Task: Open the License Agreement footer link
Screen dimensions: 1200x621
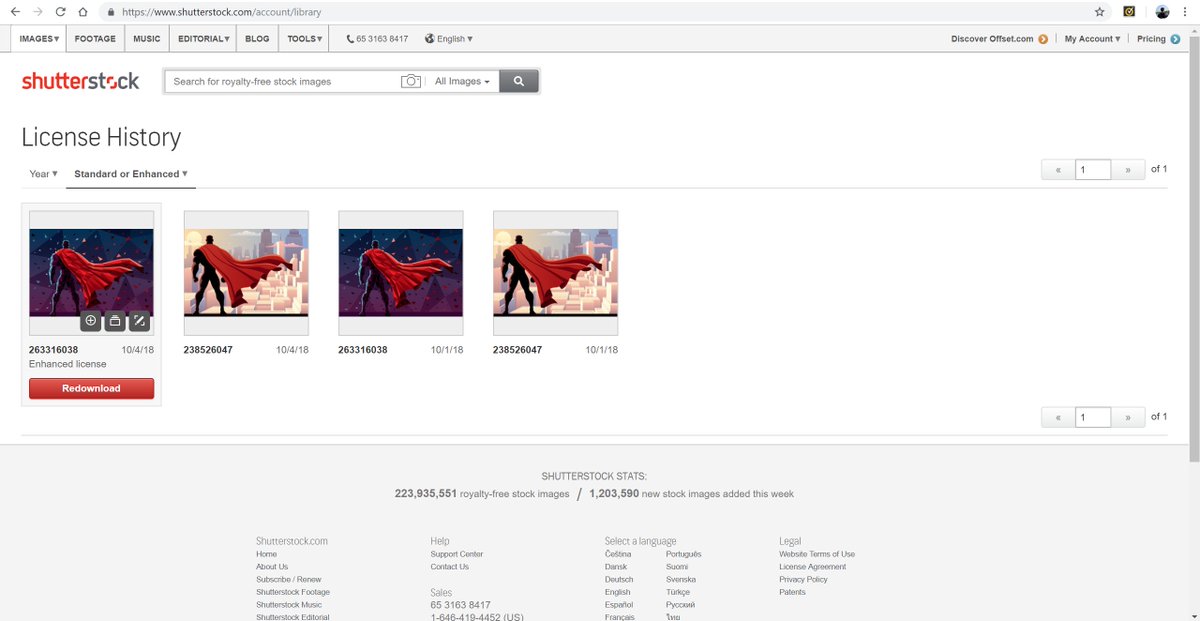Action: [x=813, y=567]
